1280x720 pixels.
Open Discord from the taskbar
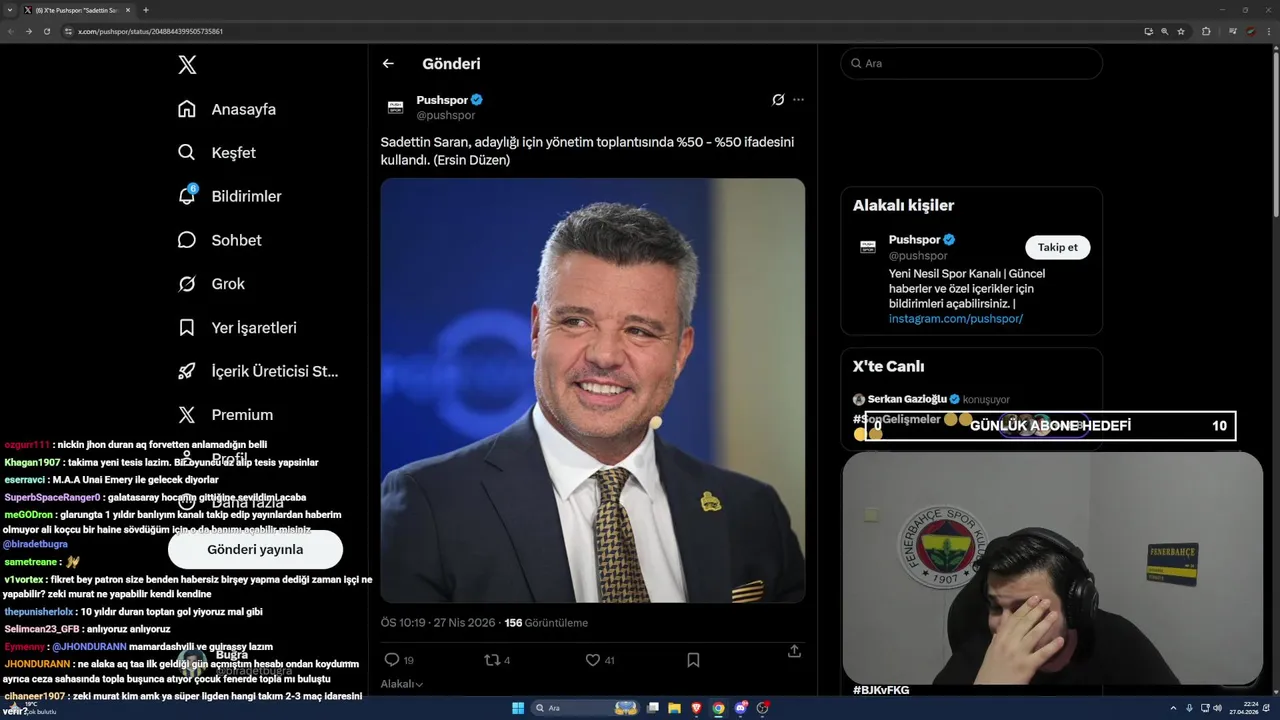741,708
